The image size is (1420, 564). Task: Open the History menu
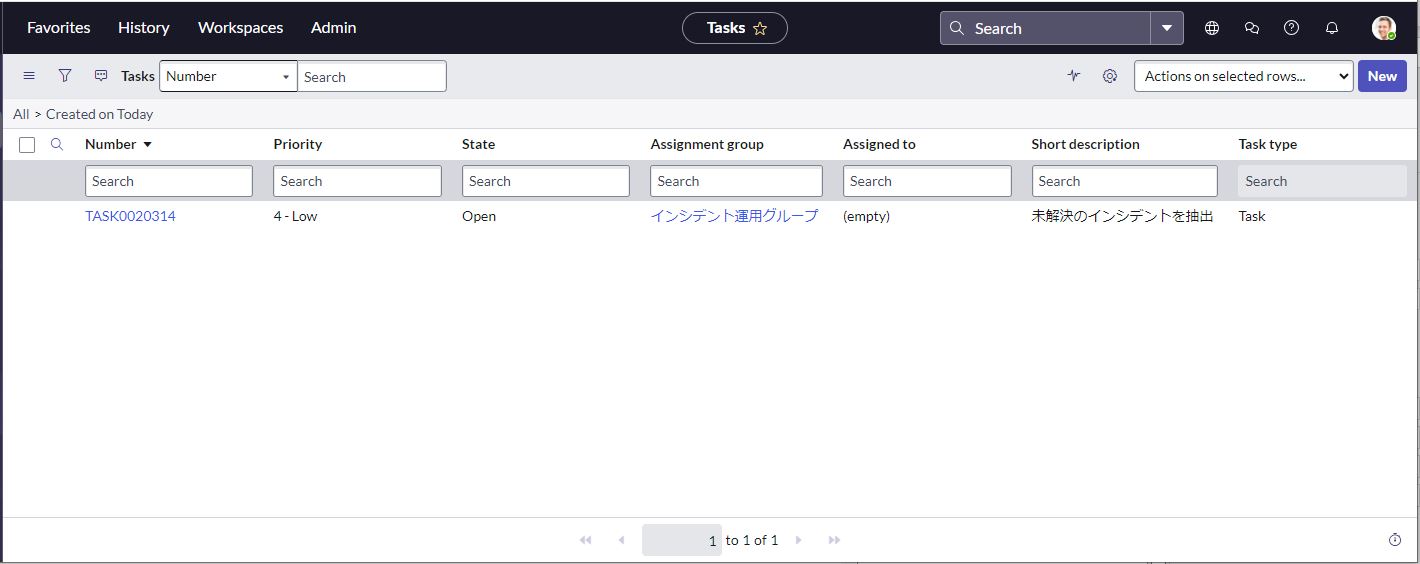[x=143, y=28]
